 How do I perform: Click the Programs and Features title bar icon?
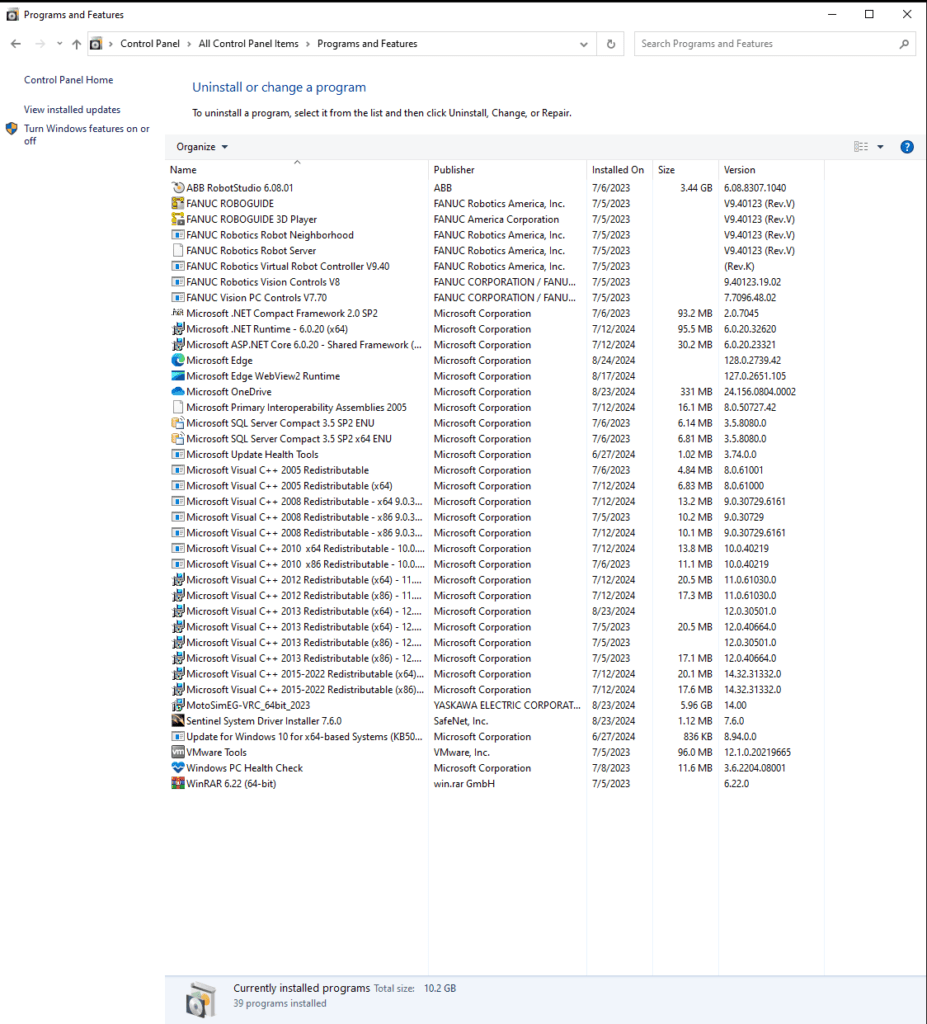pyautogui.click(x=12, y=14)
